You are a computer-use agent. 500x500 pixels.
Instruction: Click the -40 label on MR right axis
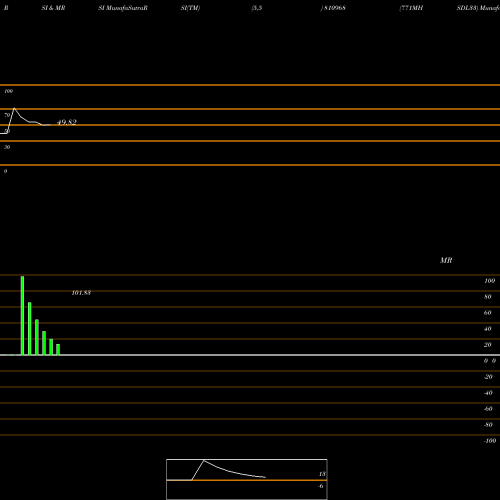[x=488, y=393]
